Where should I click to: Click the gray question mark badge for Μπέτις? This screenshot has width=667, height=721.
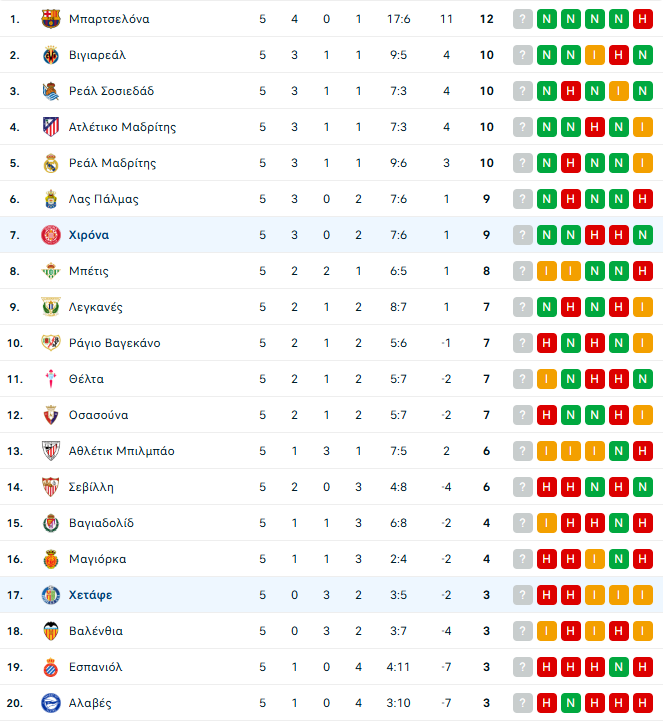(523, 271)
